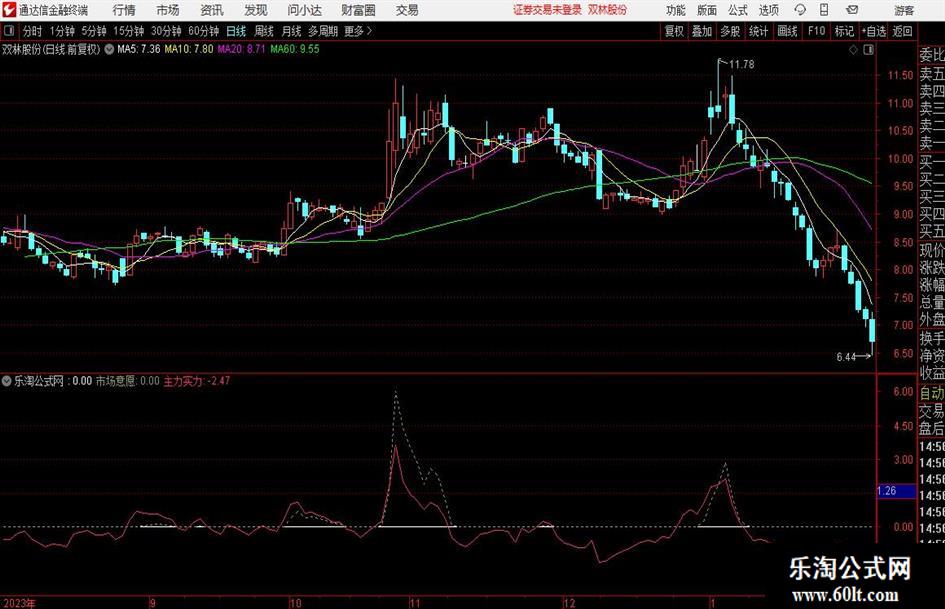Click the 11.78 high price marker

click(x=741, y=65)
